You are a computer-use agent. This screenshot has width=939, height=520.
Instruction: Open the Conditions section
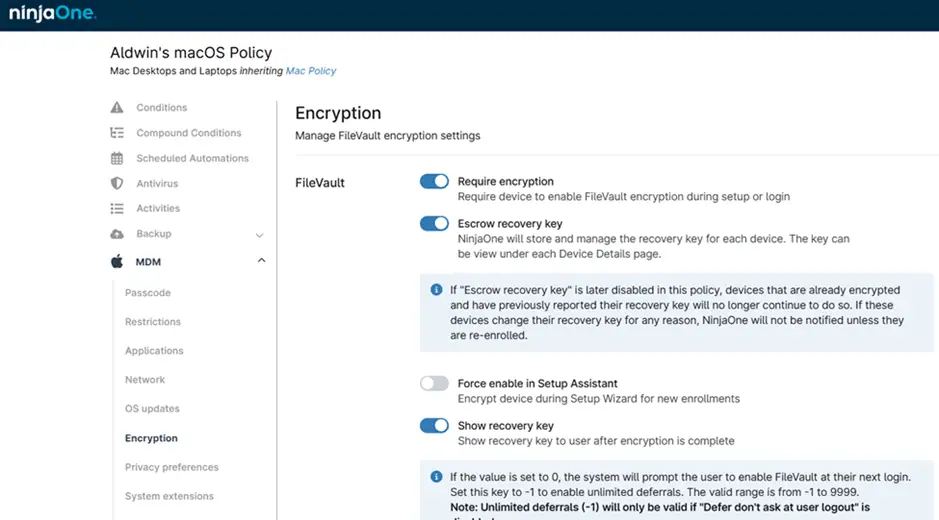pos(162,107)
